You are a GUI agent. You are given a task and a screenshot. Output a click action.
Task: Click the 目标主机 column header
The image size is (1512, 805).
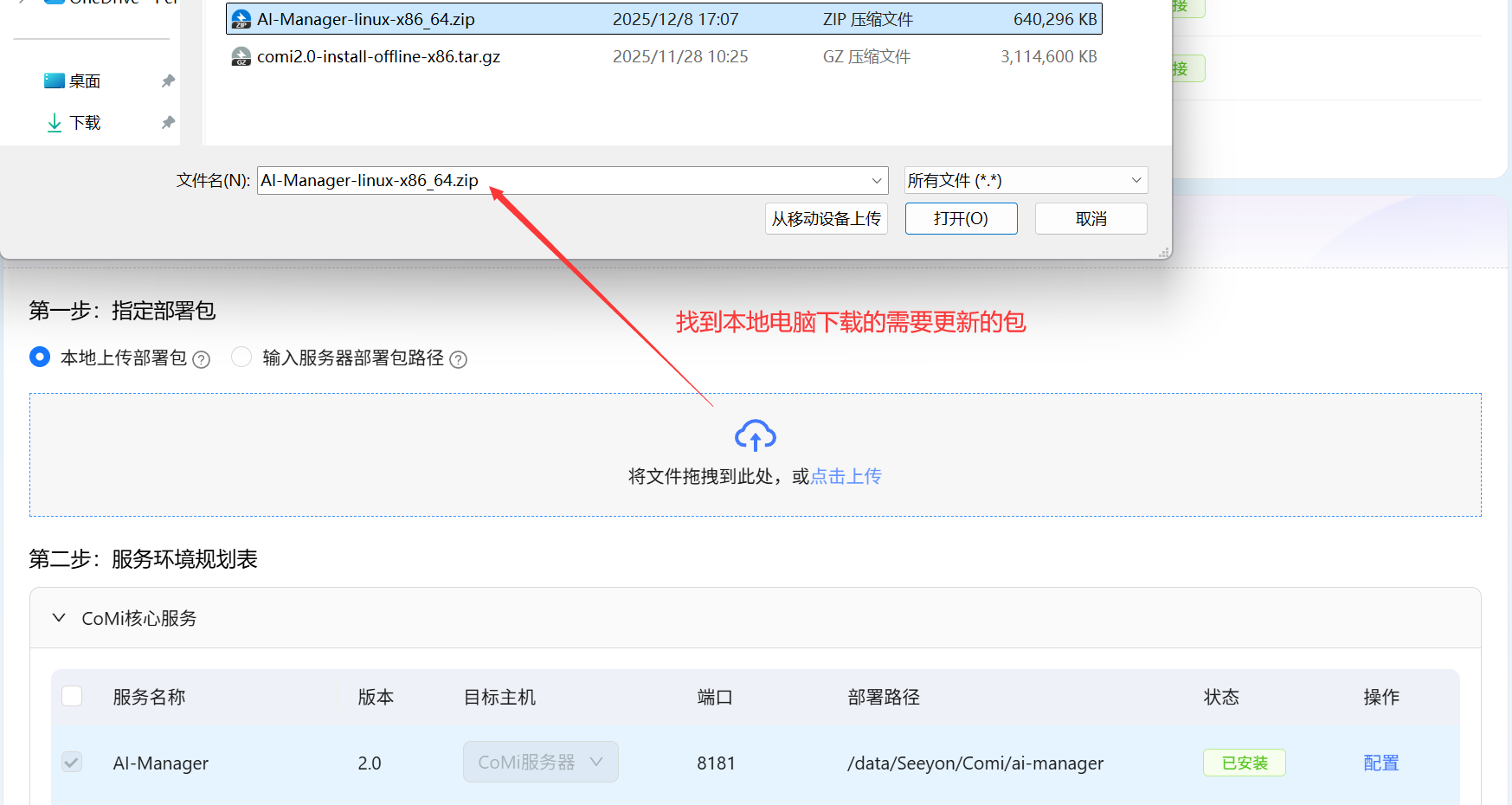[499, 697]
